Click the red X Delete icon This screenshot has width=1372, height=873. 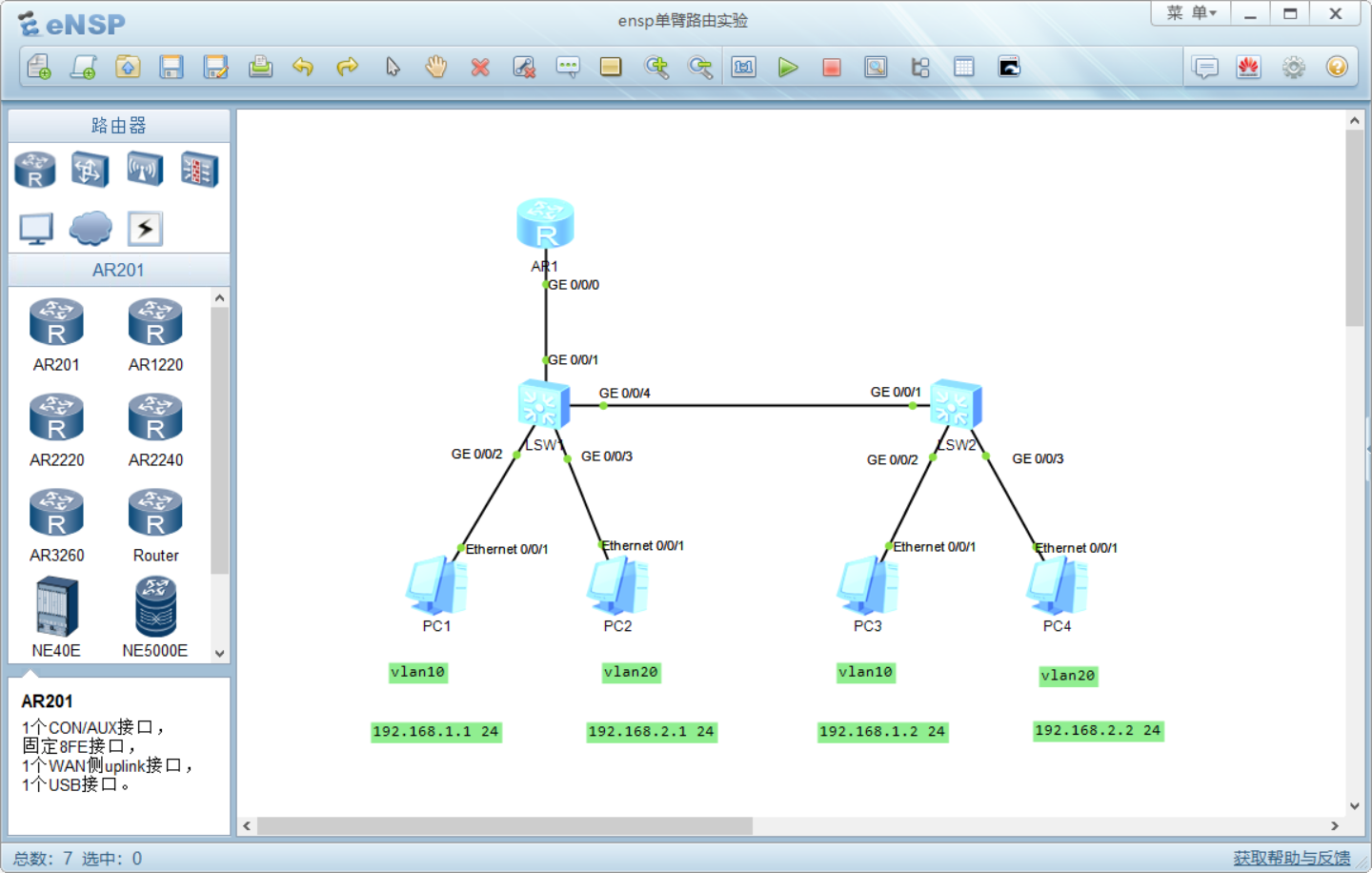[x=480, y=67]
